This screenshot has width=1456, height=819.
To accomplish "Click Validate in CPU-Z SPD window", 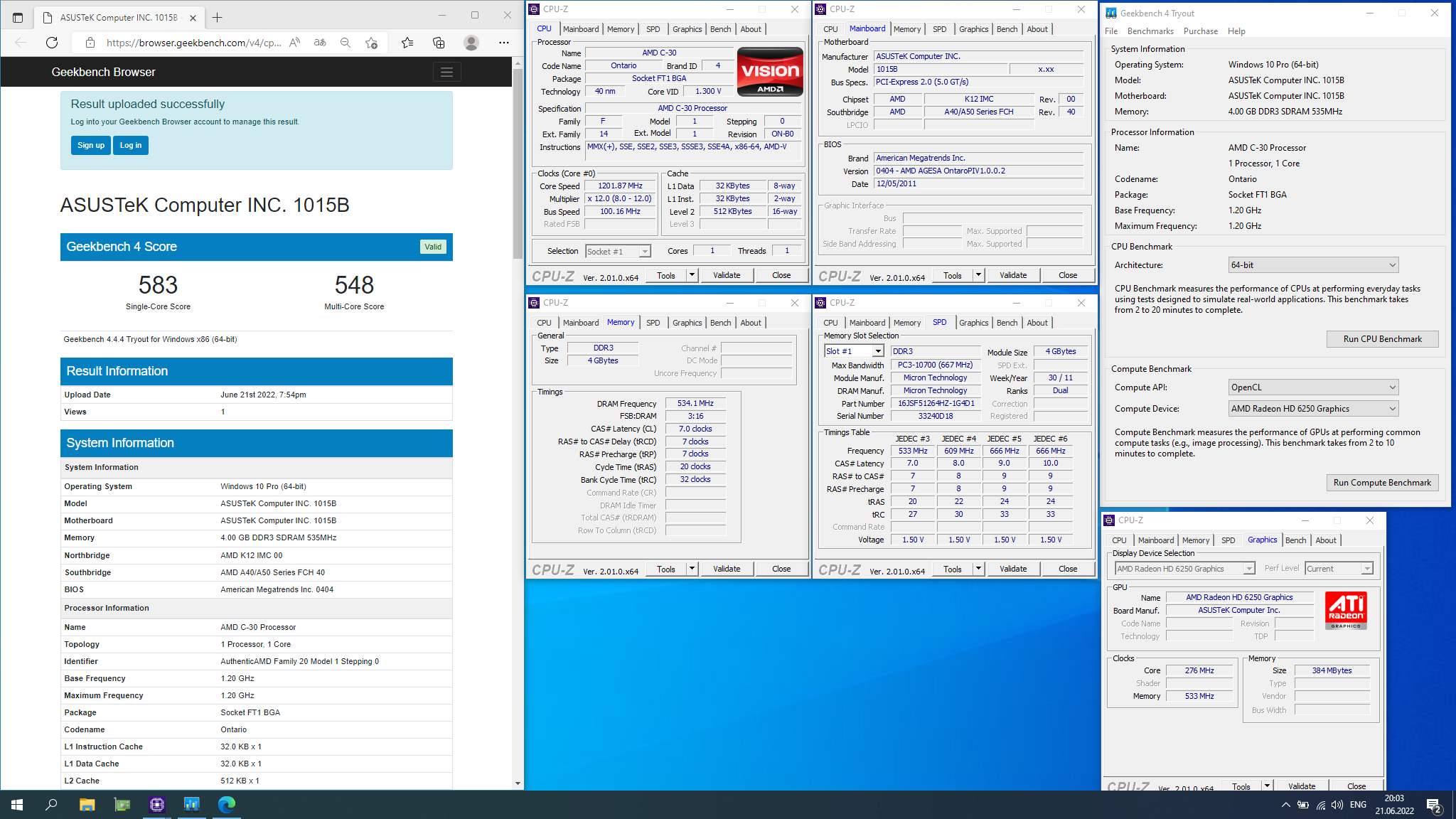I will [1013, 569].
